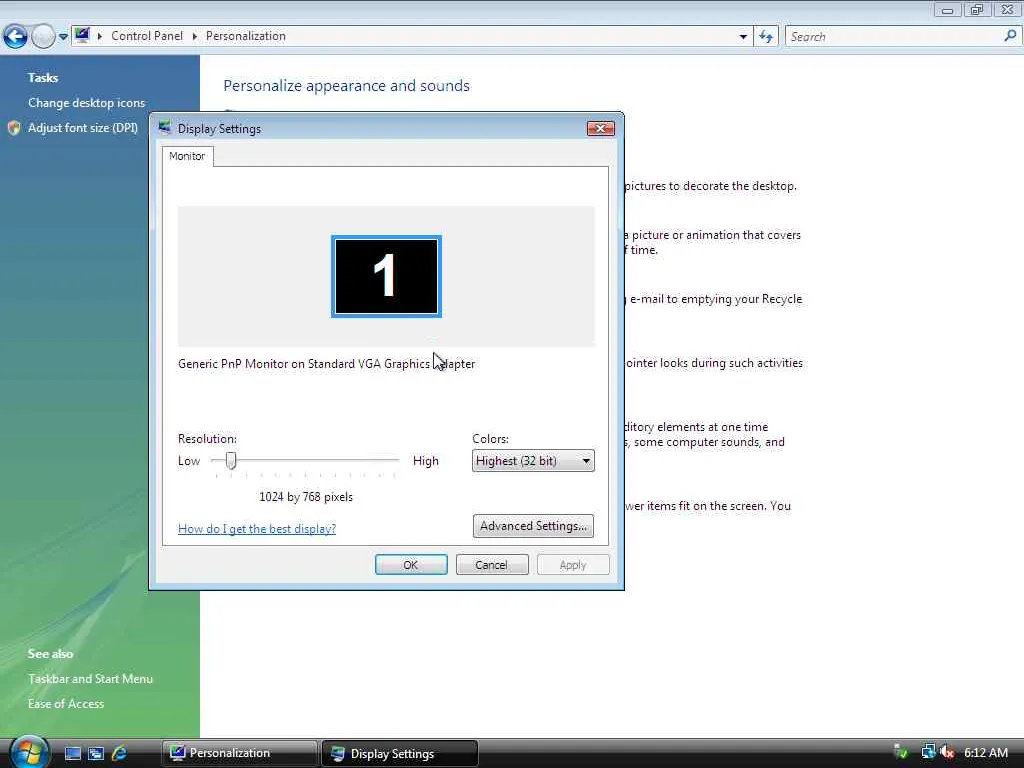The width and height of the screenshot is (1024, 768).
Task: Open the Windows Start orb
Action: point(29,751)
